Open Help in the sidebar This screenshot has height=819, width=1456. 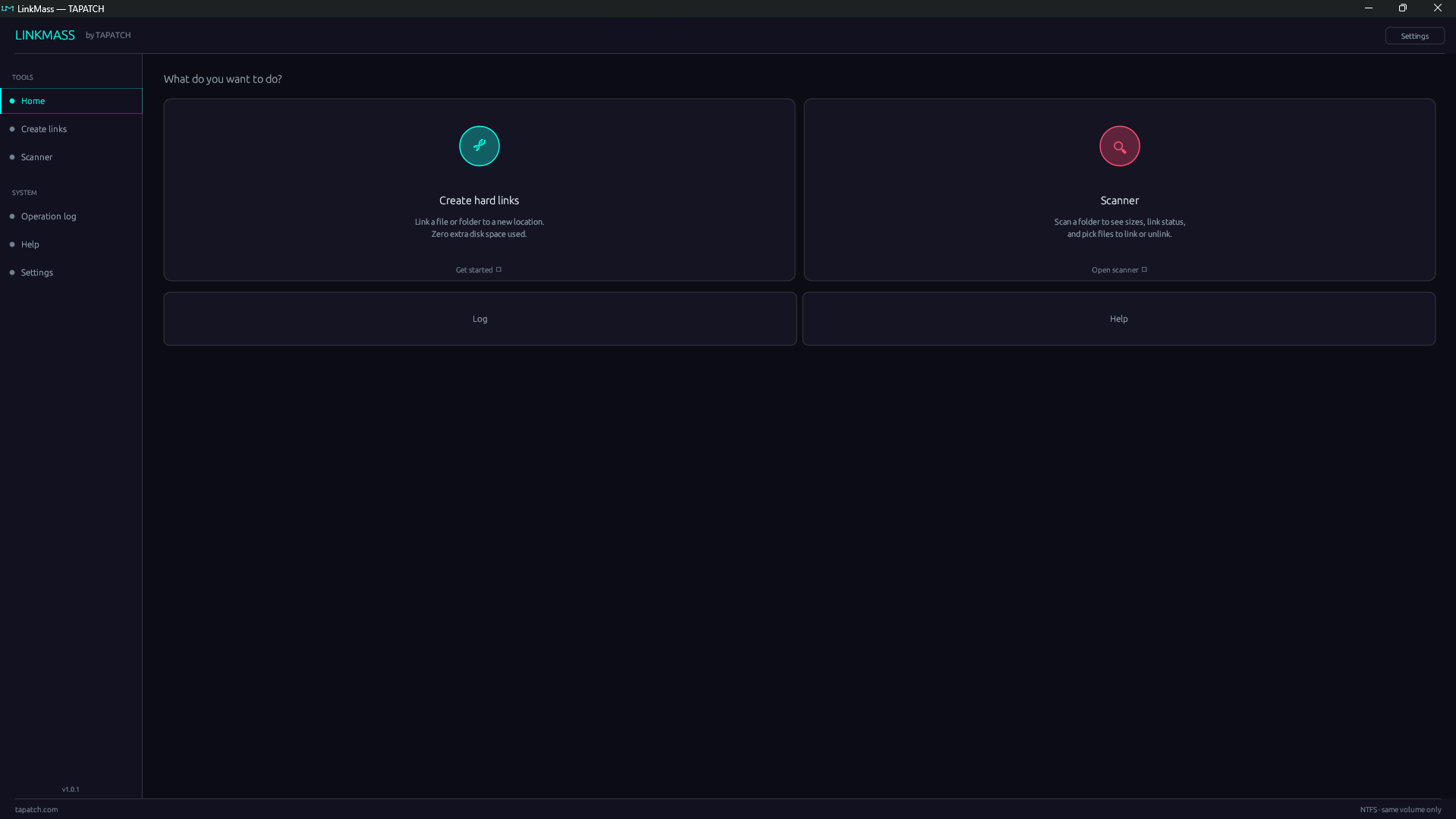click(71, 244)
